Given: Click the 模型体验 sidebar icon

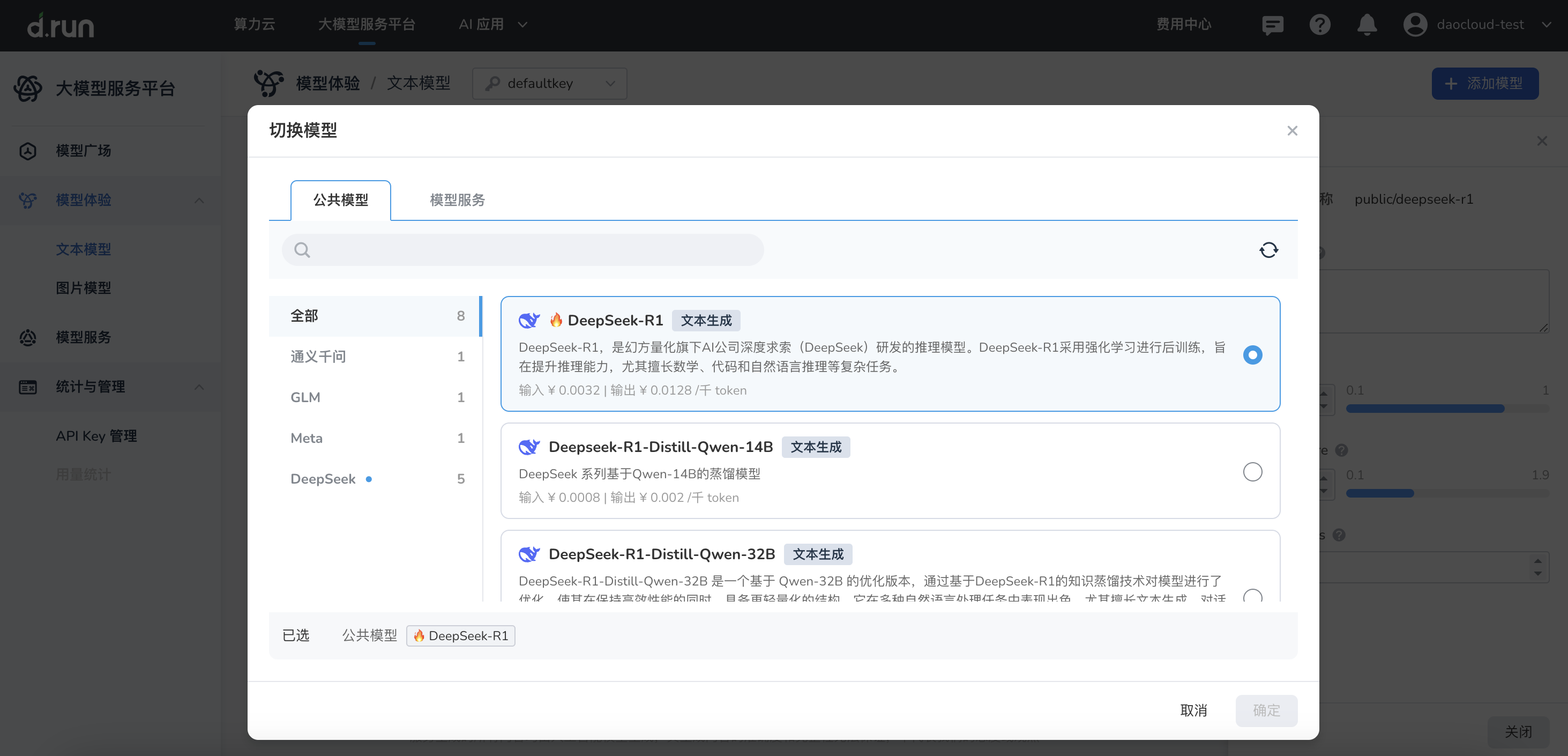Looking at the screenshot, I should tap(28, 200).
